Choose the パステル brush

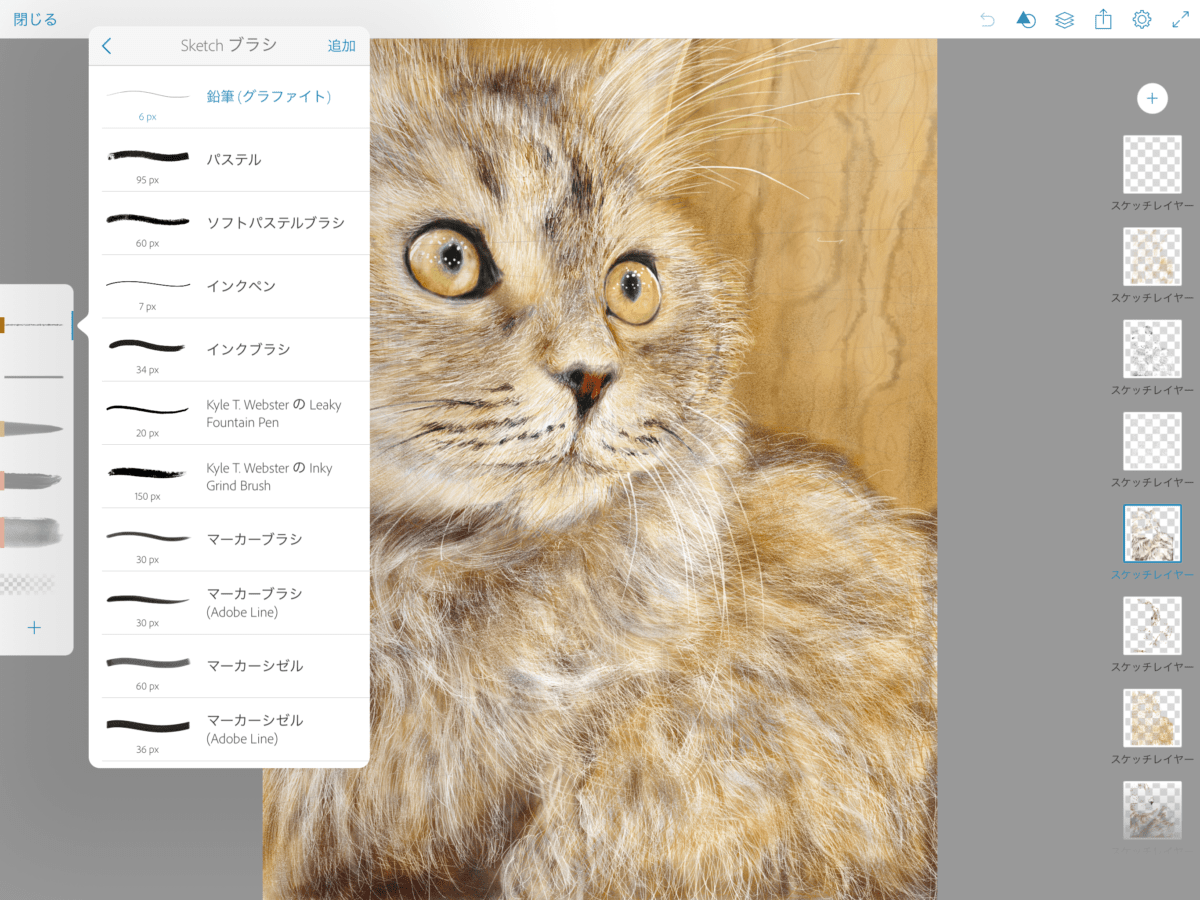pyautogui.click(x=229, y=160)
